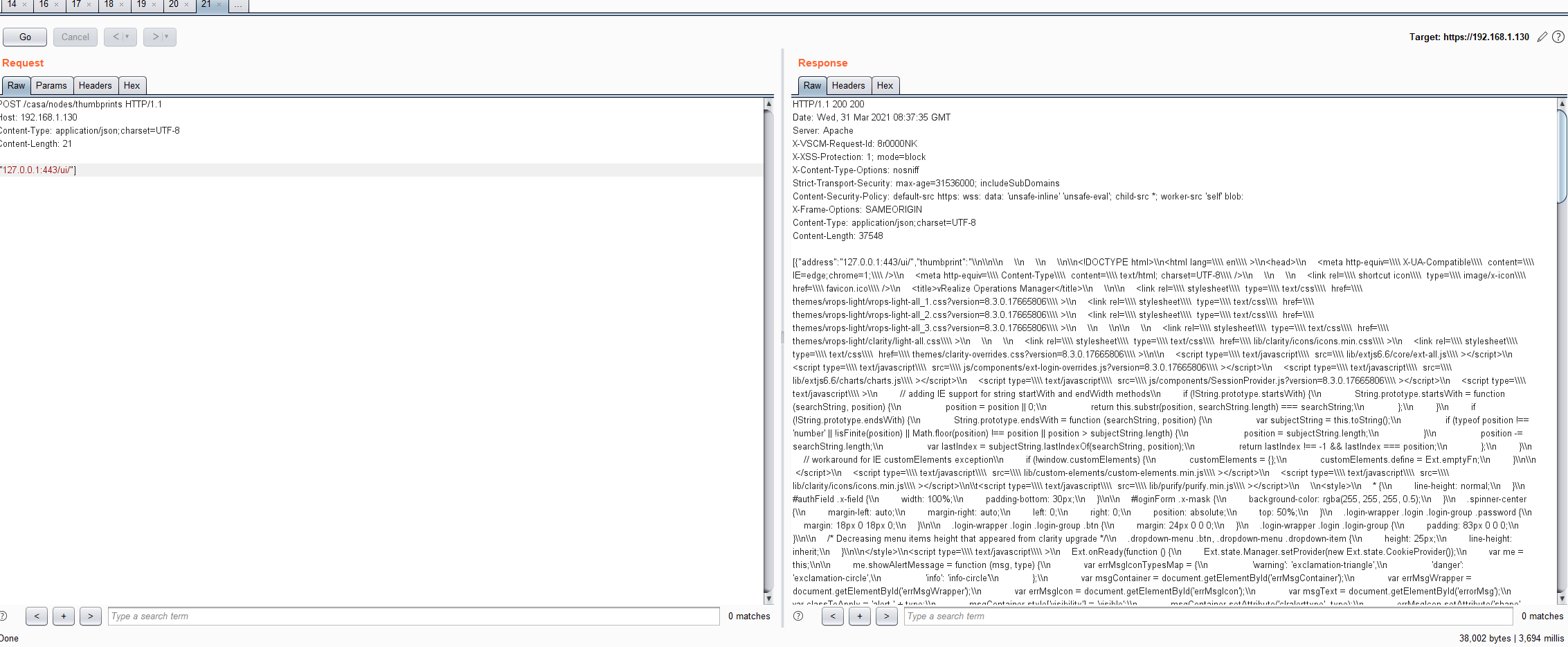The width and height of the screenshot is (1568, 647).
Task: Jump to next match in request search
Action: 91,616
